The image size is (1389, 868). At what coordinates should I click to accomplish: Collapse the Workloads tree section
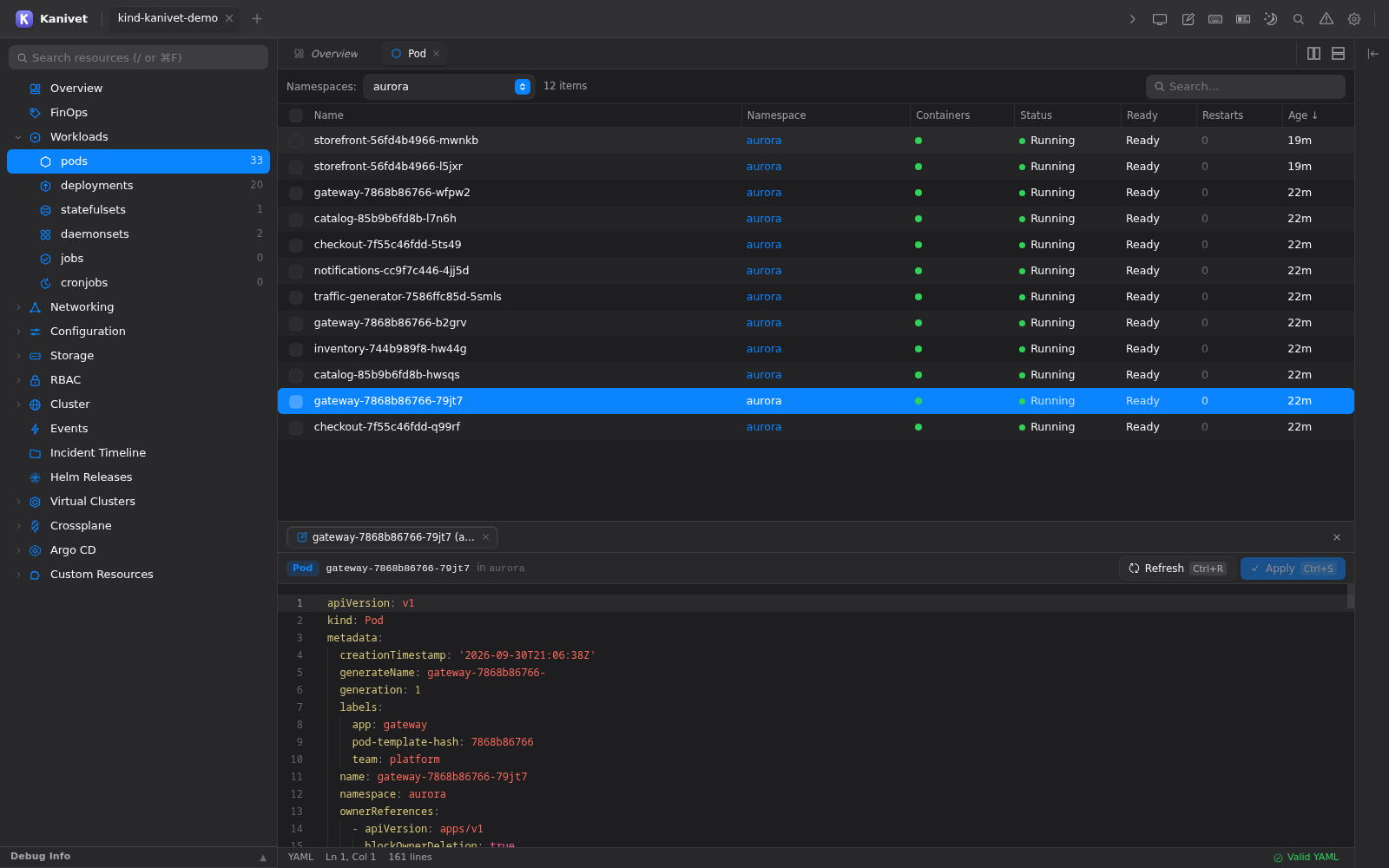[x=18, y=137]
